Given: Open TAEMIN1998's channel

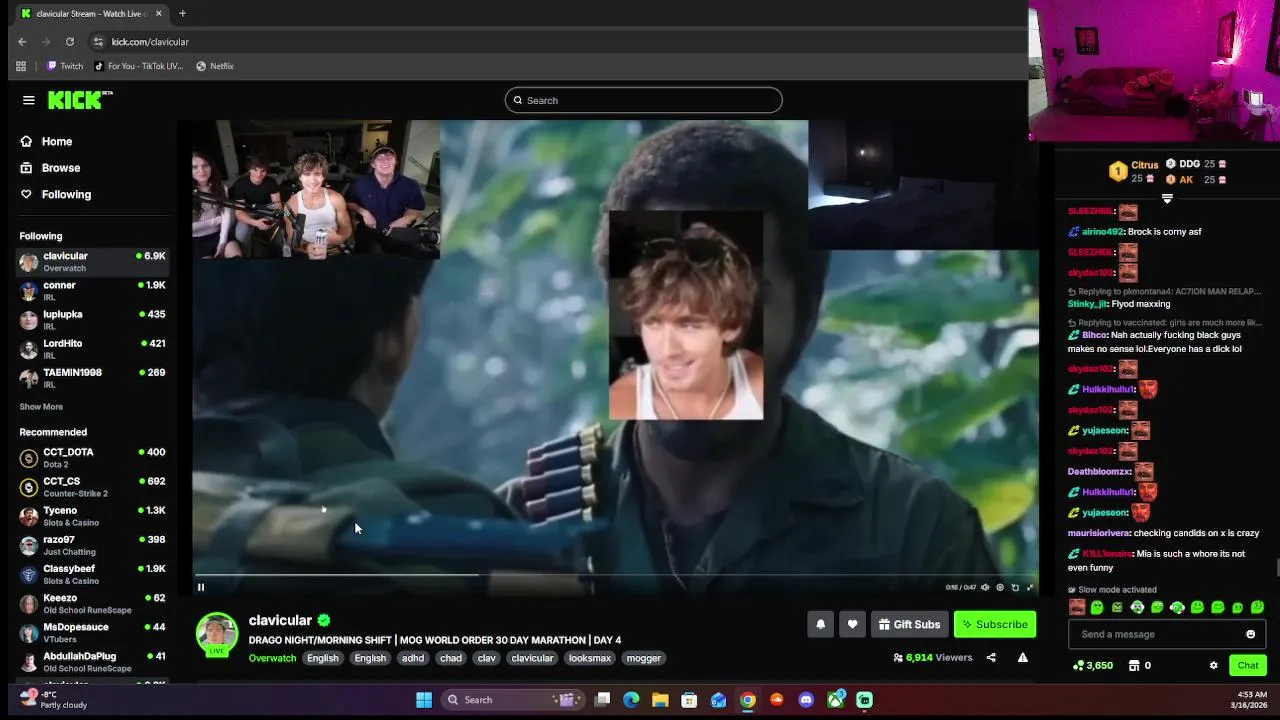Looking at the screenshot, I should (92, 378).
